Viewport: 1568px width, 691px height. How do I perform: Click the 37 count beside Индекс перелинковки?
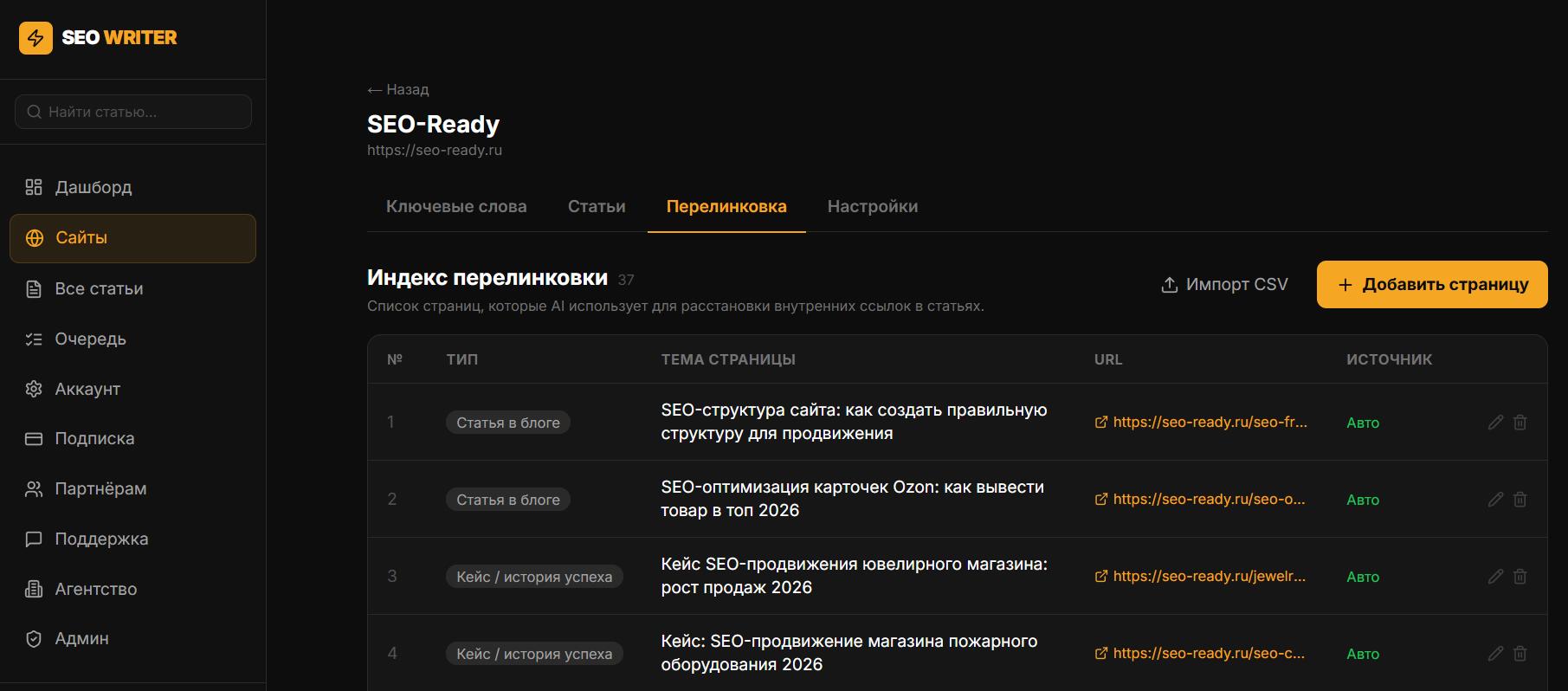pos(626,280)
